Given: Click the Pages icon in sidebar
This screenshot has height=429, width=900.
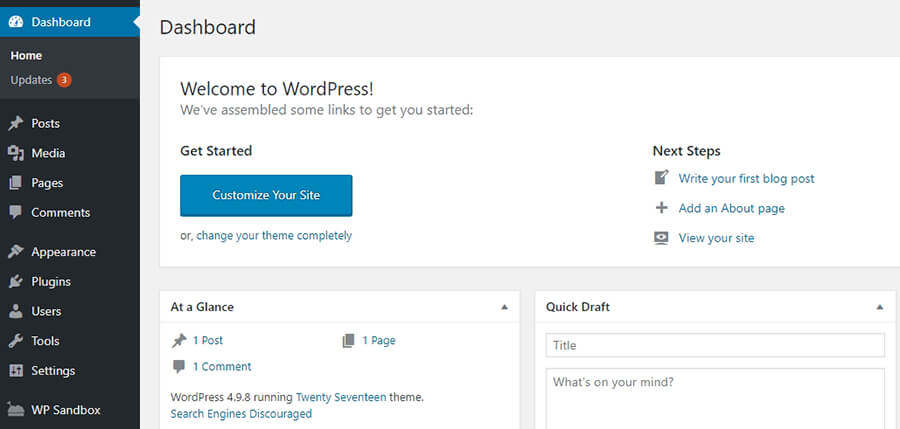Looking at the screenshot, I should click(x=16, y=183).
